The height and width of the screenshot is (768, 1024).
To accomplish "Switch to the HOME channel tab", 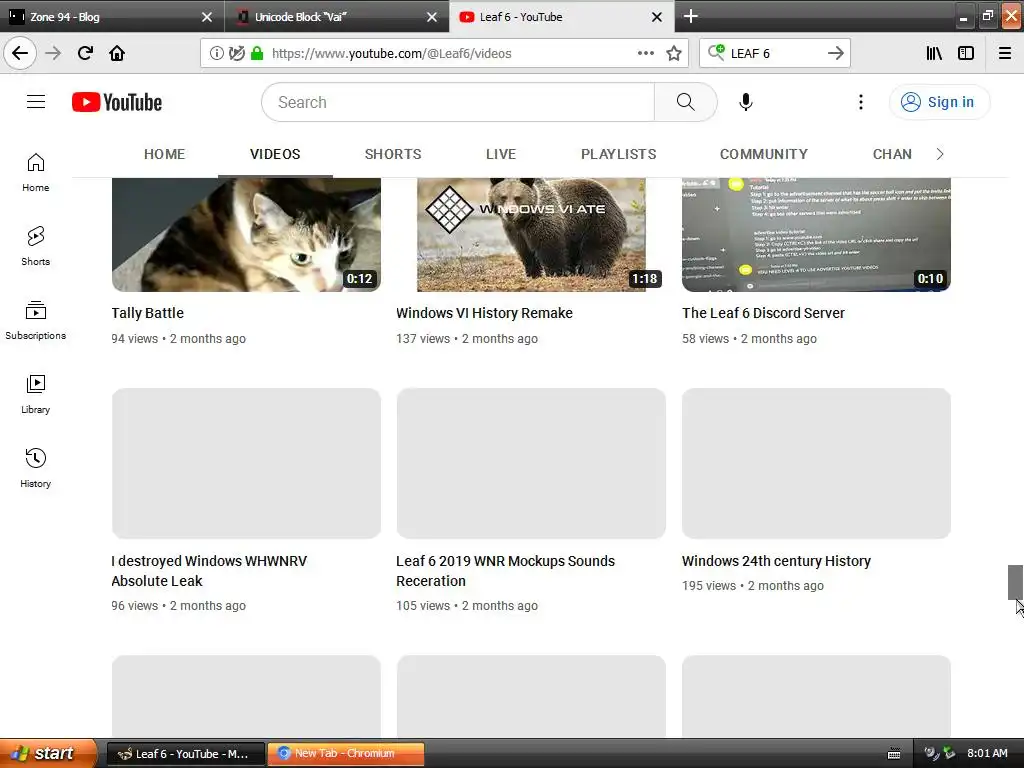I will 165,154.
